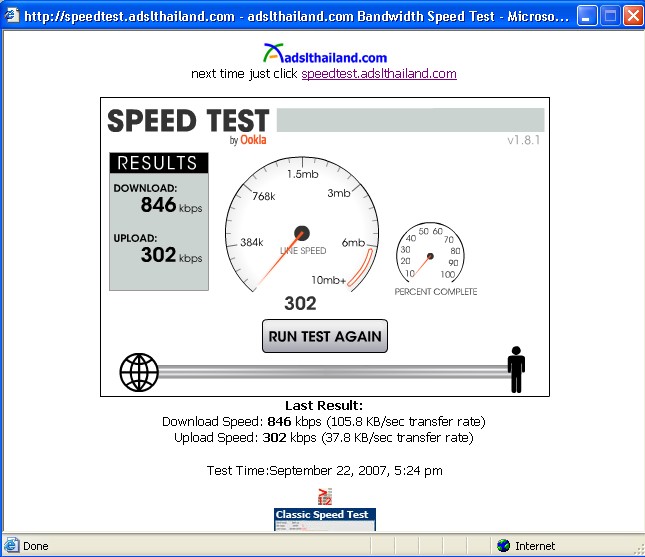The height and width of the screenshot is (557, 645).
Task: Click the RUN TEST AGAIN button
Action: (325, 336)
